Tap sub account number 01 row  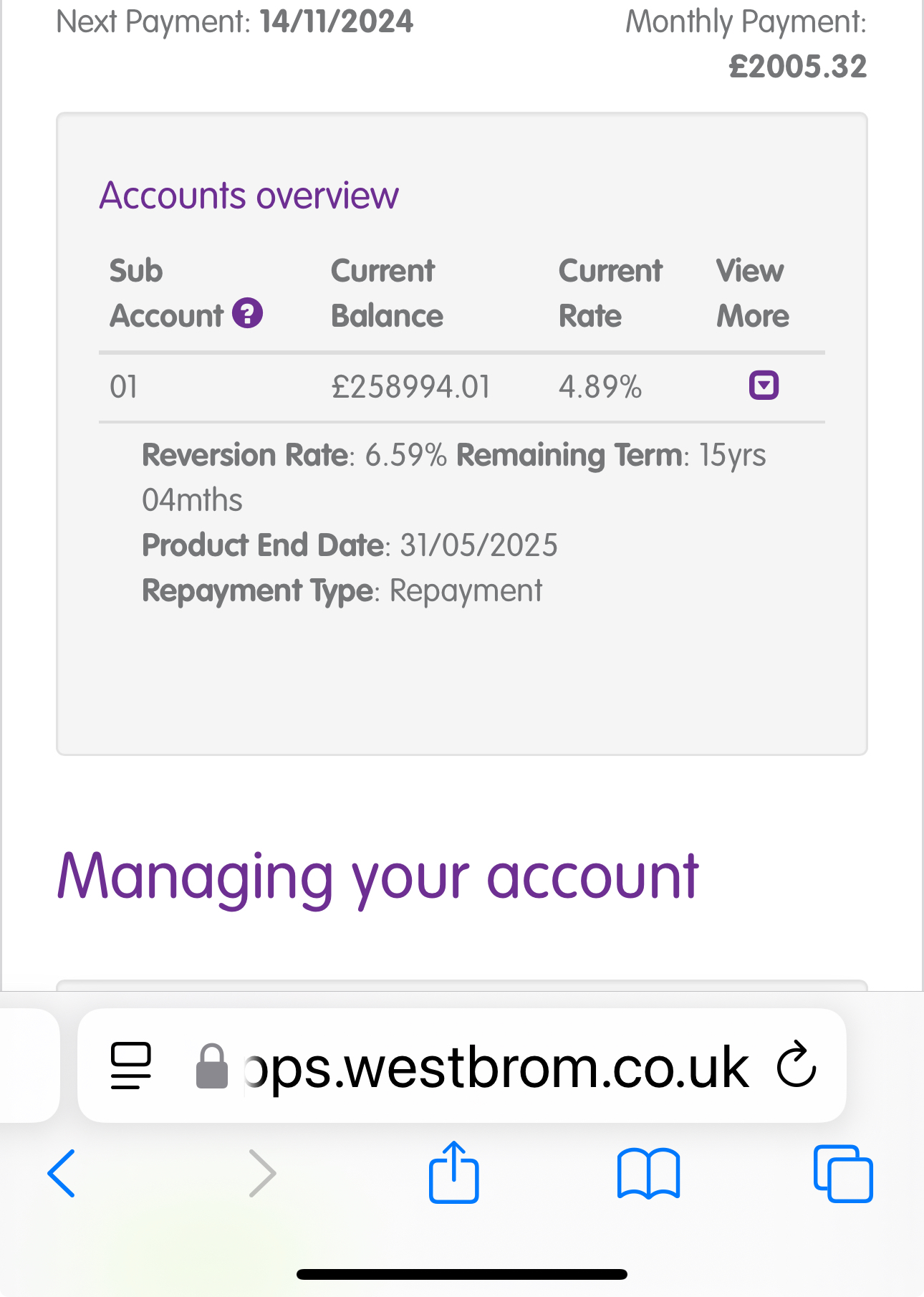pos(462,387)
